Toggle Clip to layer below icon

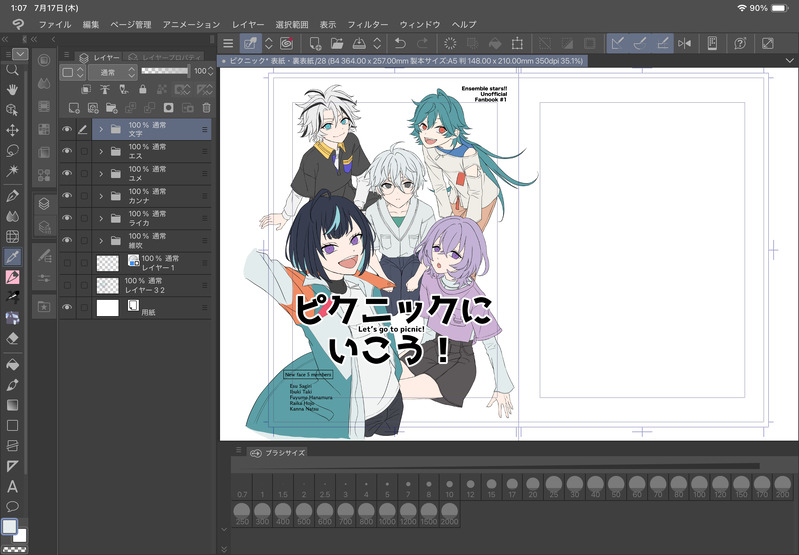(86, 90)
